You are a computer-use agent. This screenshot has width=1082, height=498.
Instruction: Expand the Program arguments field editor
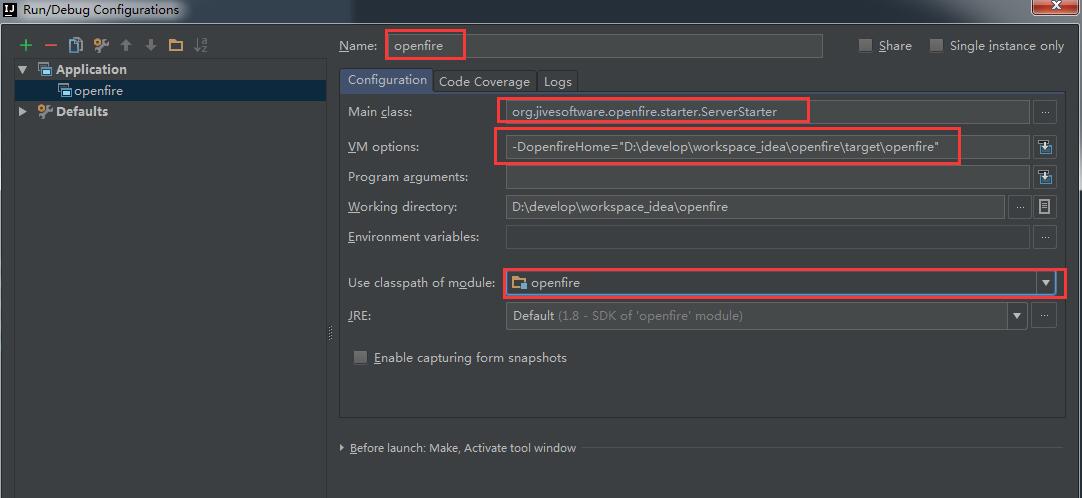coord(1045,177)
